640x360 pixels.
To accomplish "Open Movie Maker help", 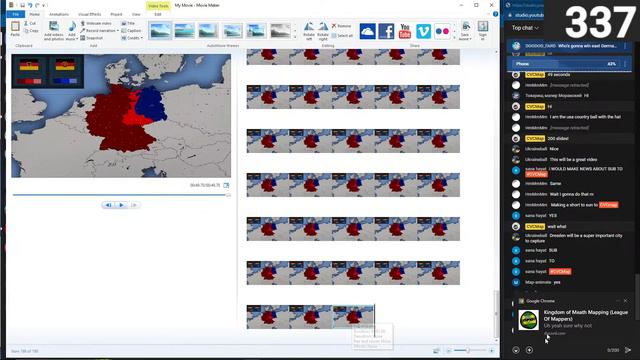I will [x=495, y=14].
